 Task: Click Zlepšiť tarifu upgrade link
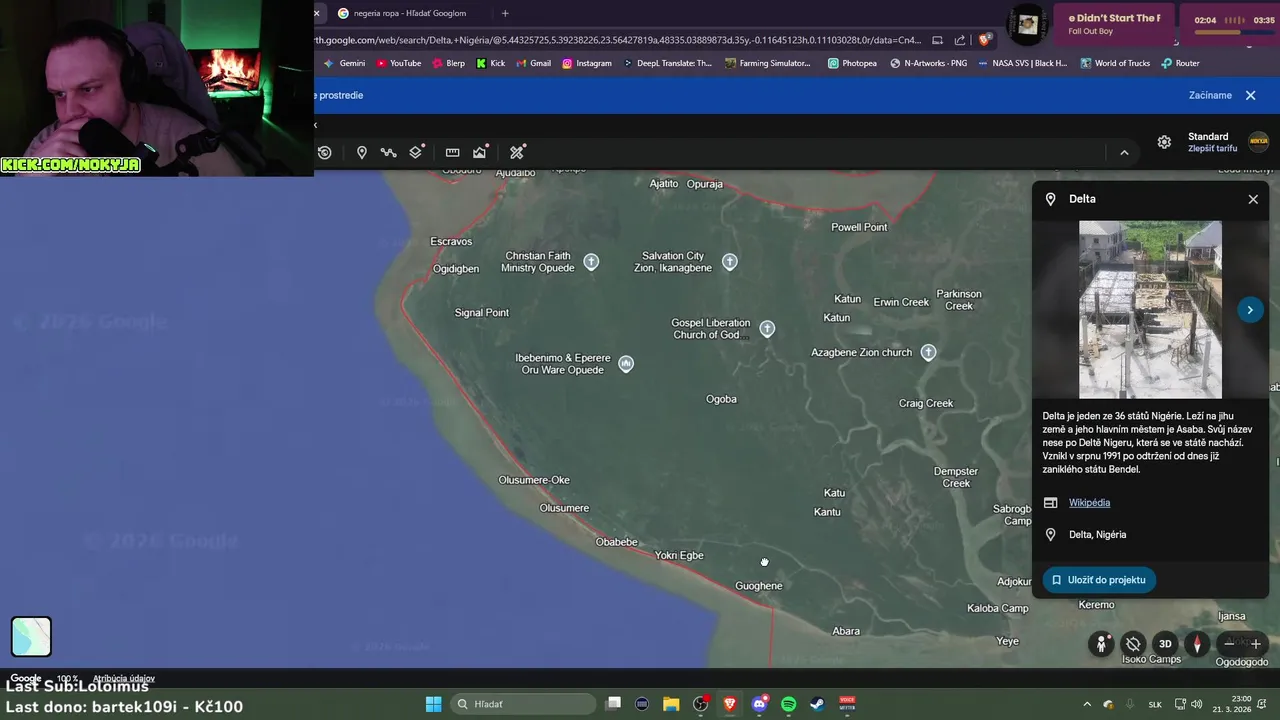click(1212, 149)
